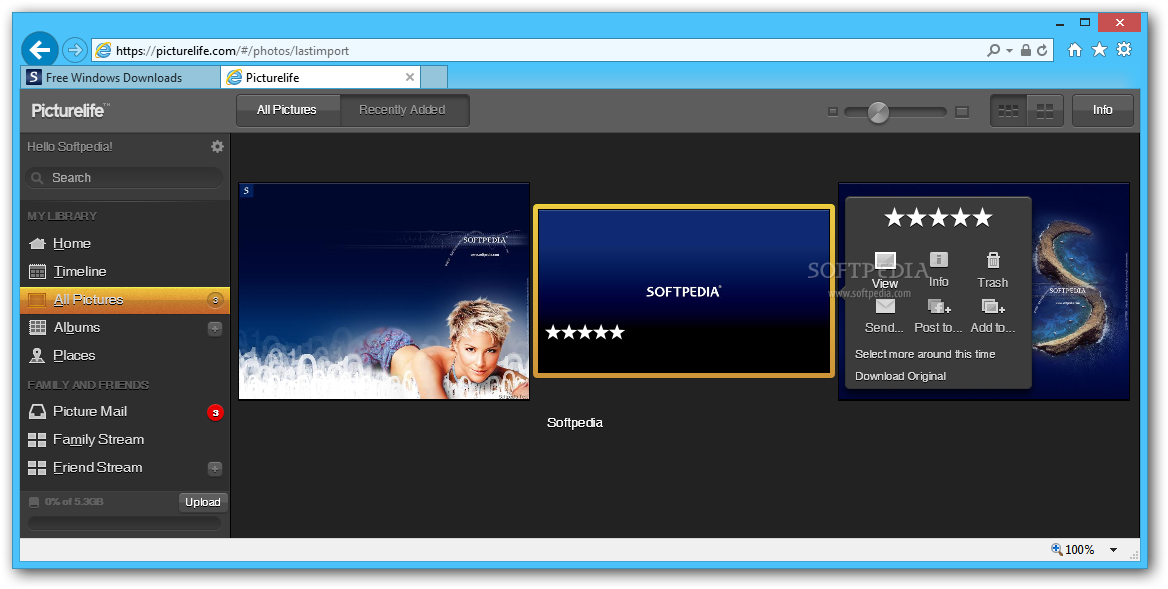Open the zoom level dropdown arrow
The width and height of the screenshot is (1168, 589).
point(1114,550)
